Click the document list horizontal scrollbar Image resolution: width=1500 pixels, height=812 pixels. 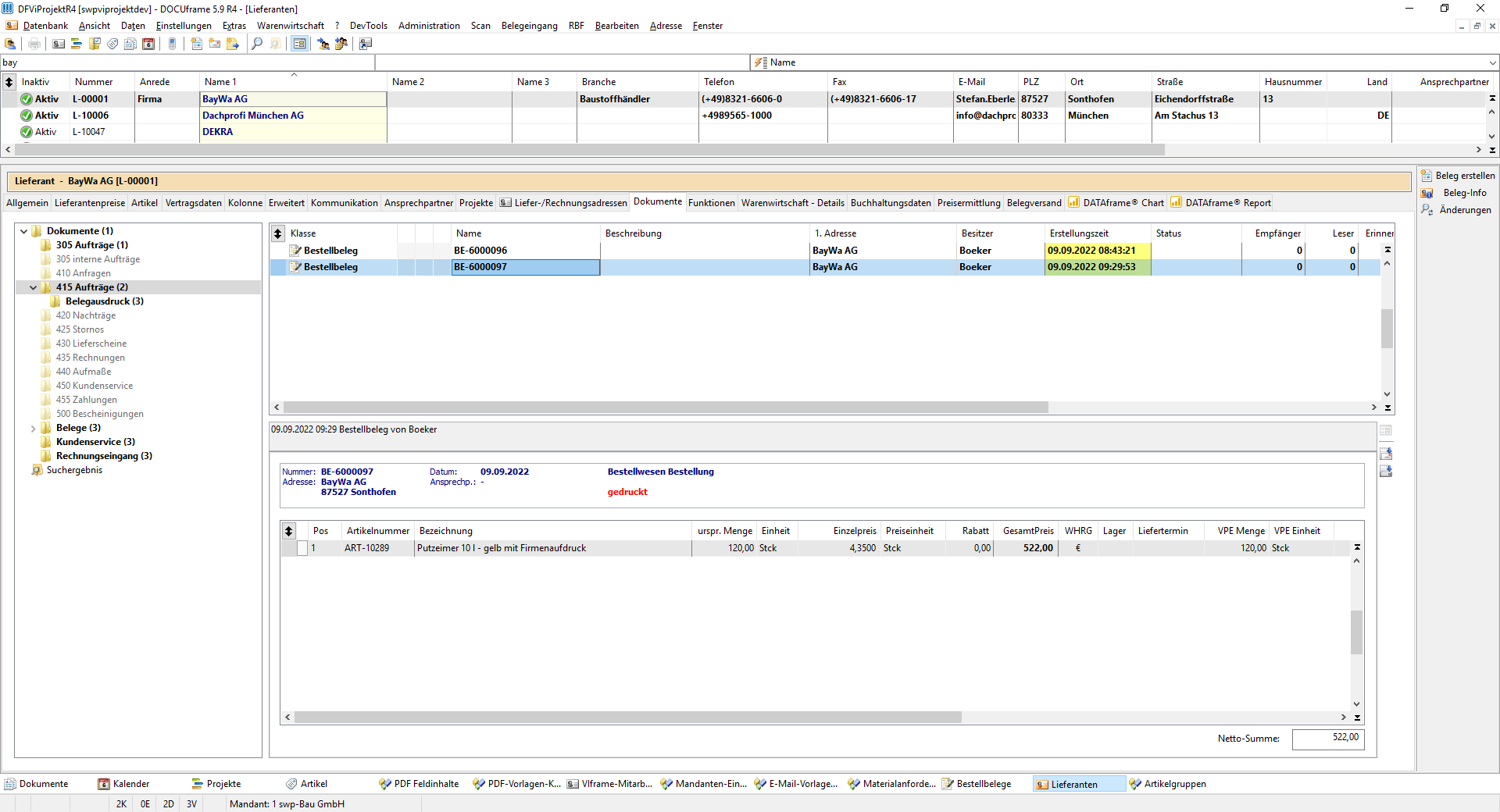(x=666, y=408)
